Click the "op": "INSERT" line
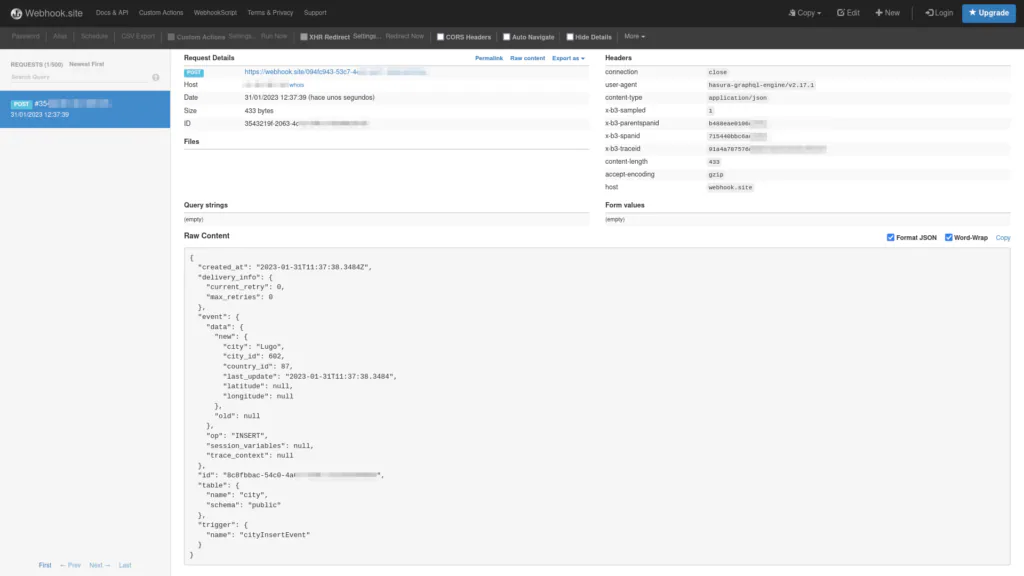This screenshot has height=576, width=1024. tap(237, 436)
